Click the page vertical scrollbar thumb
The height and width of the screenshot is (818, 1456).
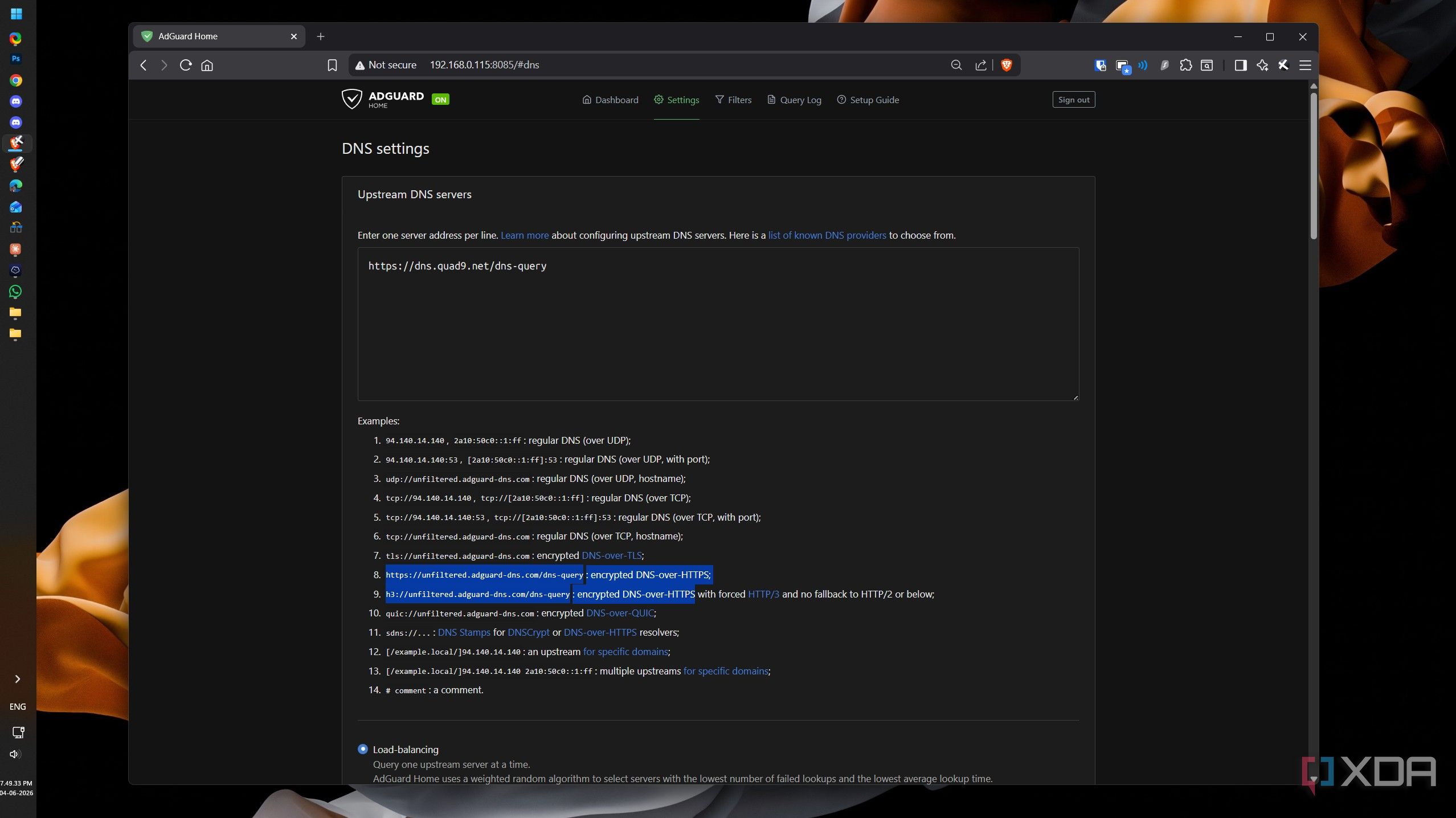tap(1313, 165)
